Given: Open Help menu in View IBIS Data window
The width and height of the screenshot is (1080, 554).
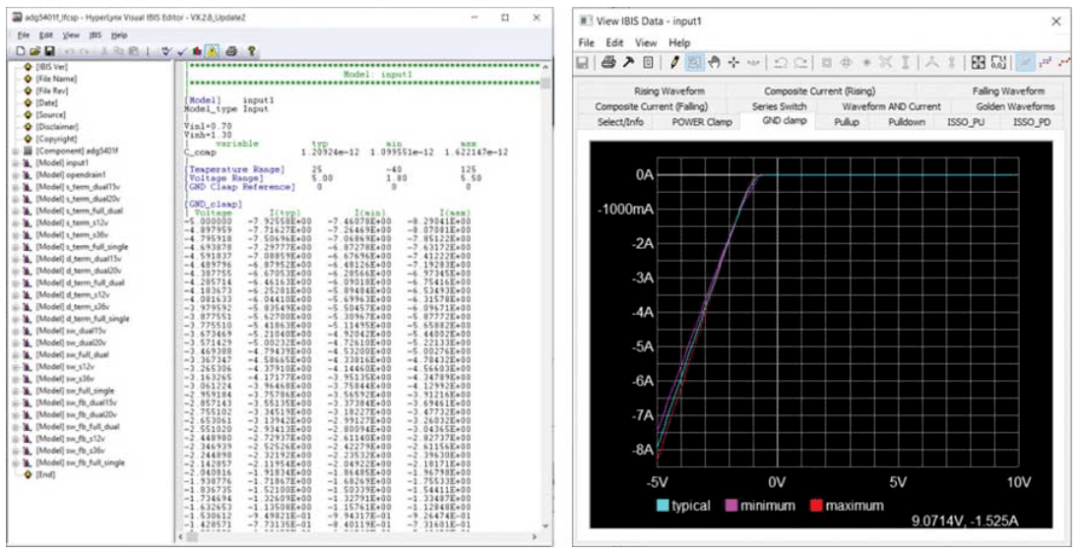Looking at the screenshot, I should point(679,43).
